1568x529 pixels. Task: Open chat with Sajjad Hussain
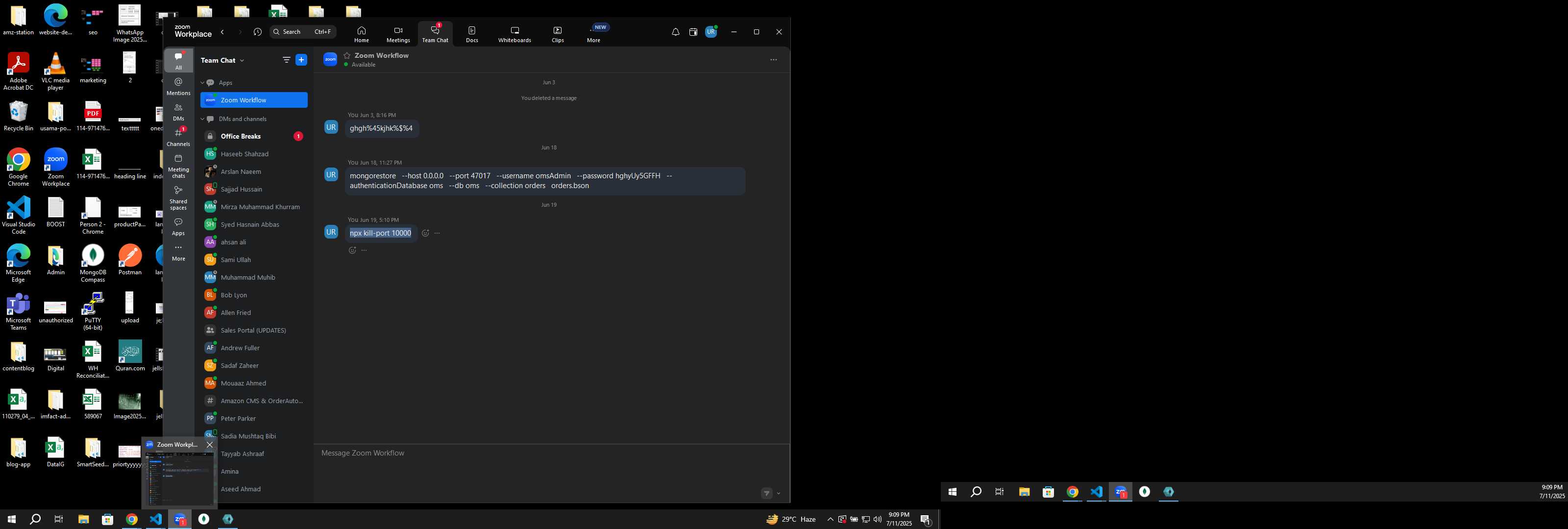tap(254, 190)
